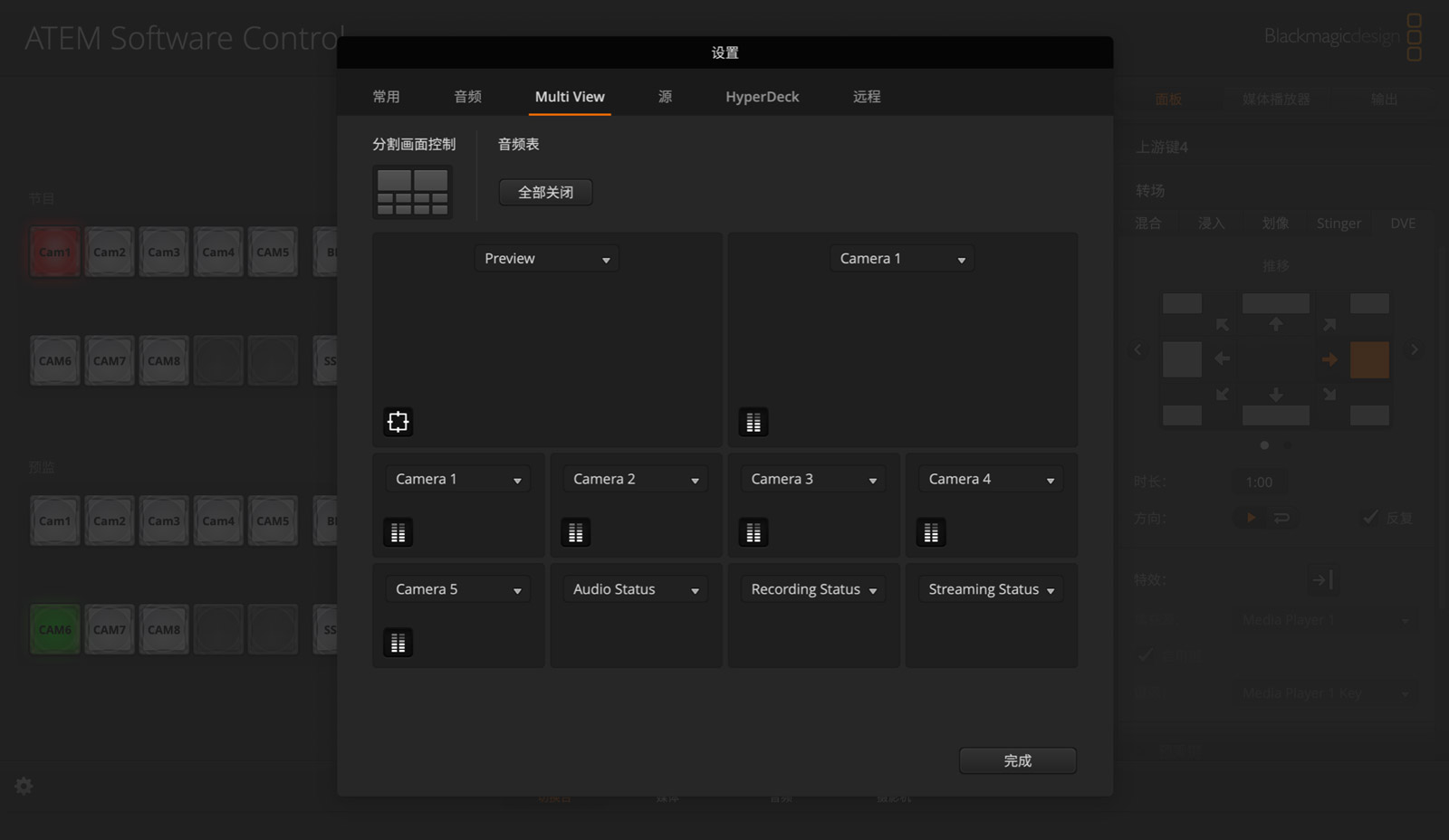
Task: Select the orange highlighted push pattern swatch
Action: tap(1369, 359)
